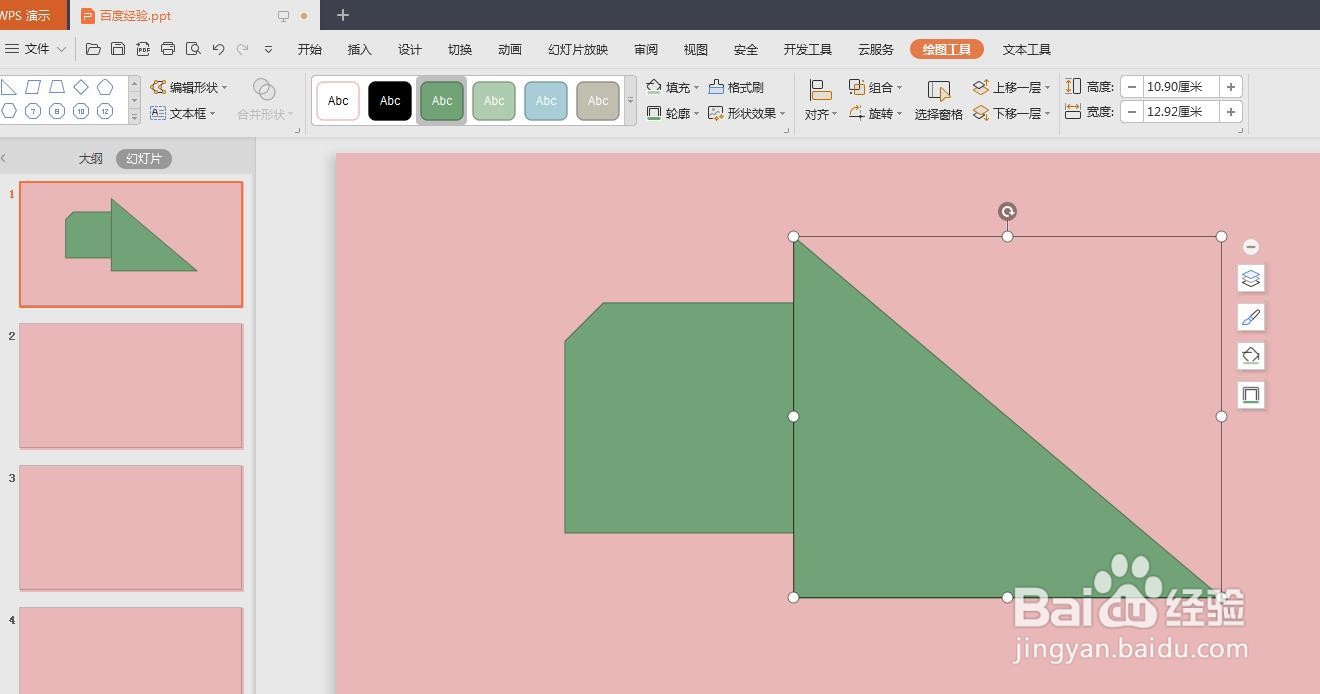The image size is (1320, 694).
Task: Select the trapezoid shape in gallery
Action: click(57, 87)
